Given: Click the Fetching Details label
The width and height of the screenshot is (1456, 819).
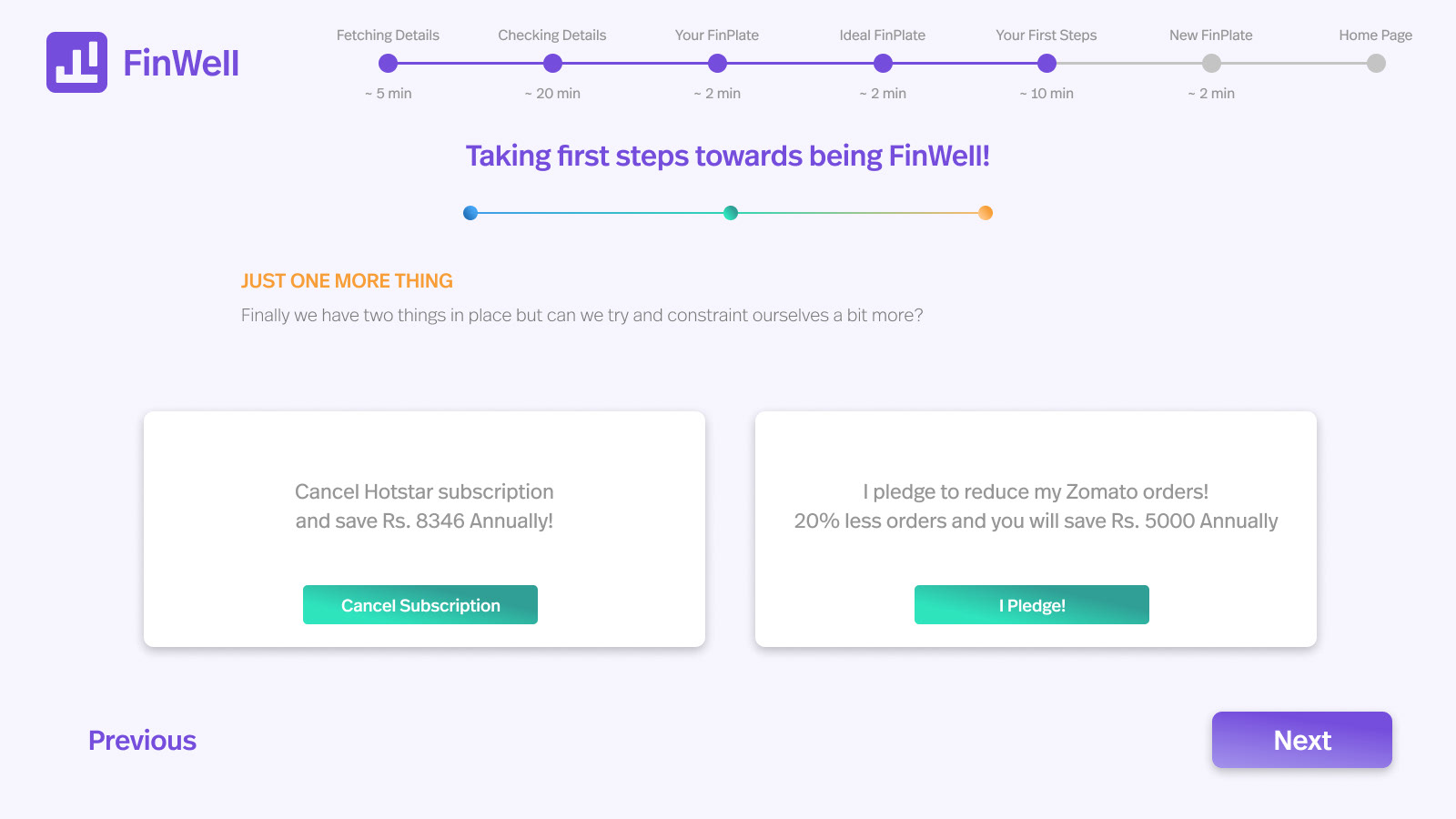Looking at the screenshot, I should 388,35.
